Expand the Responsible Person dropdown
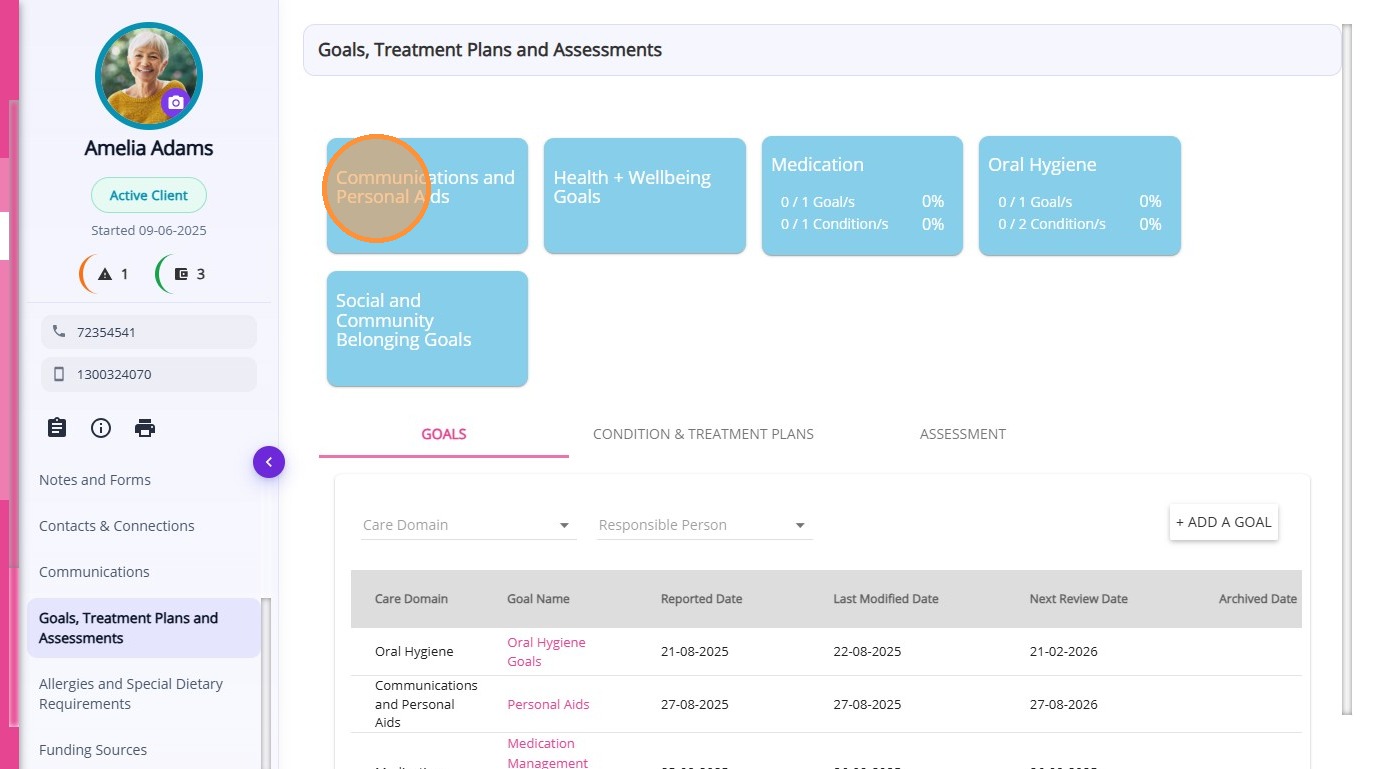This screenshot has width=1376, height=769. click(x=704, y=525)
